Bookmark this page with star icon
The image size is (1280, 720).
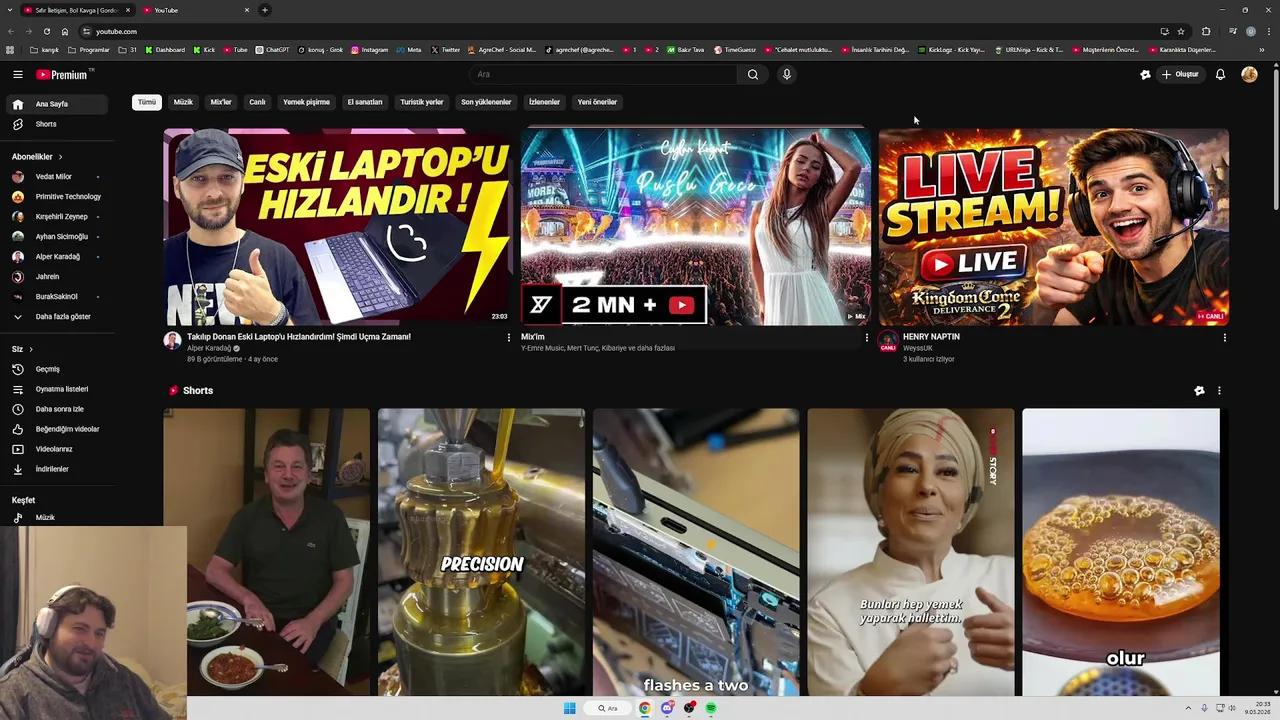[1181, 31]
